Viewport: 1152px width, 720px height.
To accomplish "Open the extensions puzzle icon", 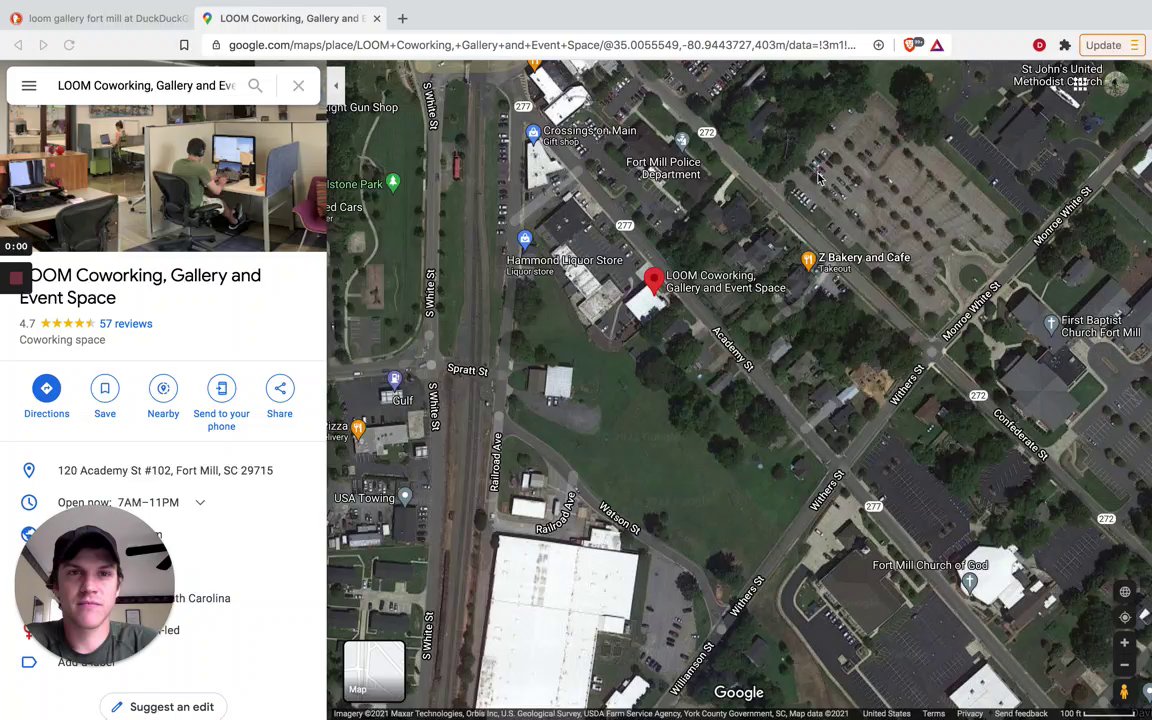I will [x=1065, y=45].
